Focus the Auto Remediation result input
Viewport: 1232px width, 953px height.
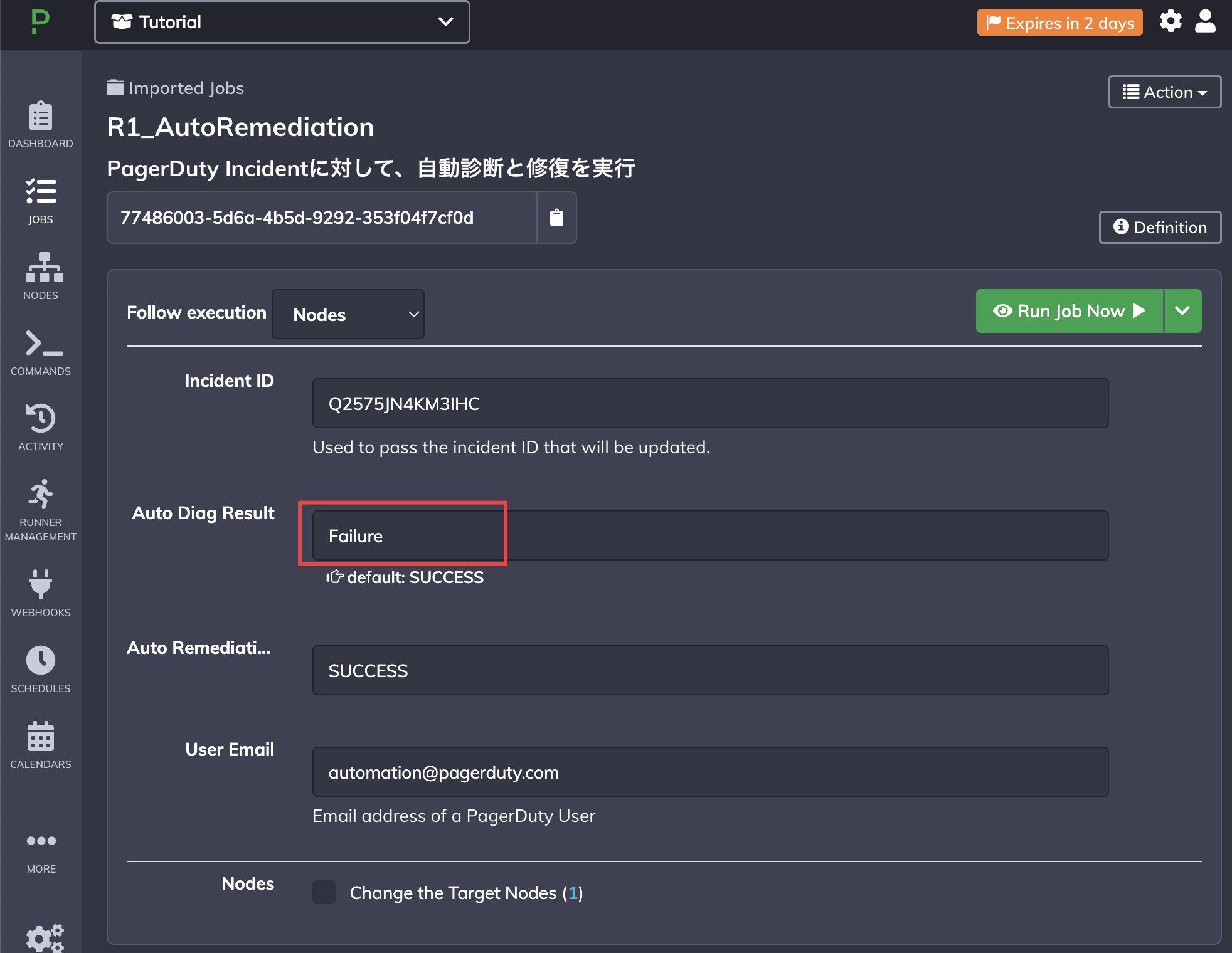(710, 670)
